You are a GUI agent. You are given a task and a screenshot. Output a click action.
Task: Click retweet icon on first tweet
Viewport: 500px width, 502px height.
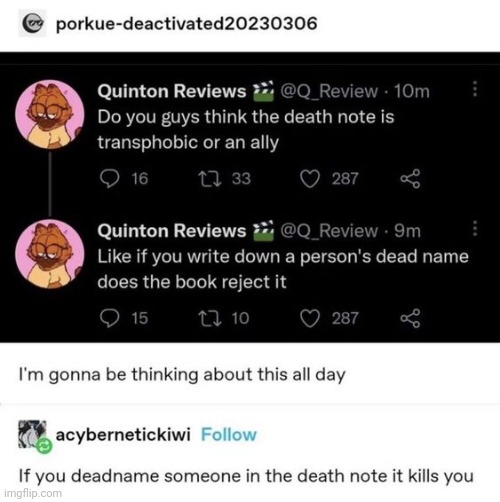210,179
